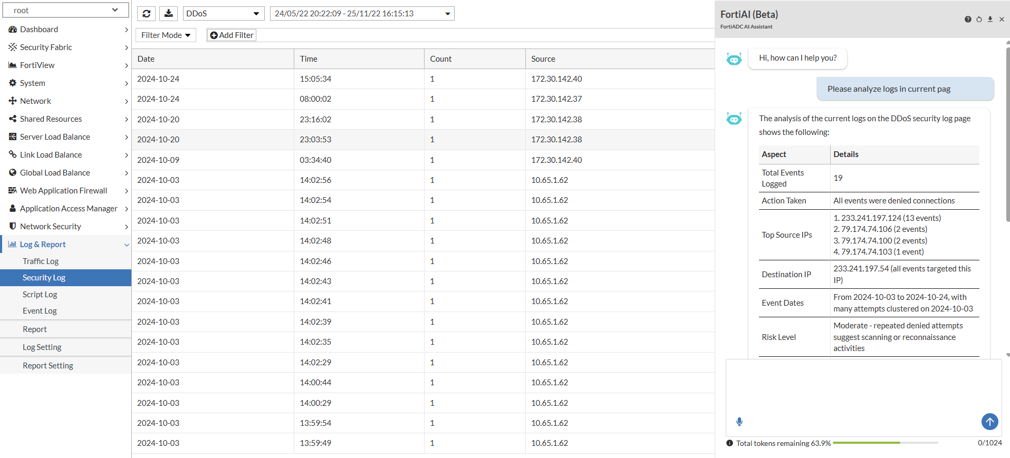1010x458 pixels.
Task: Expand the FortiView menu chevron
Action: click(x=126, y=65)
